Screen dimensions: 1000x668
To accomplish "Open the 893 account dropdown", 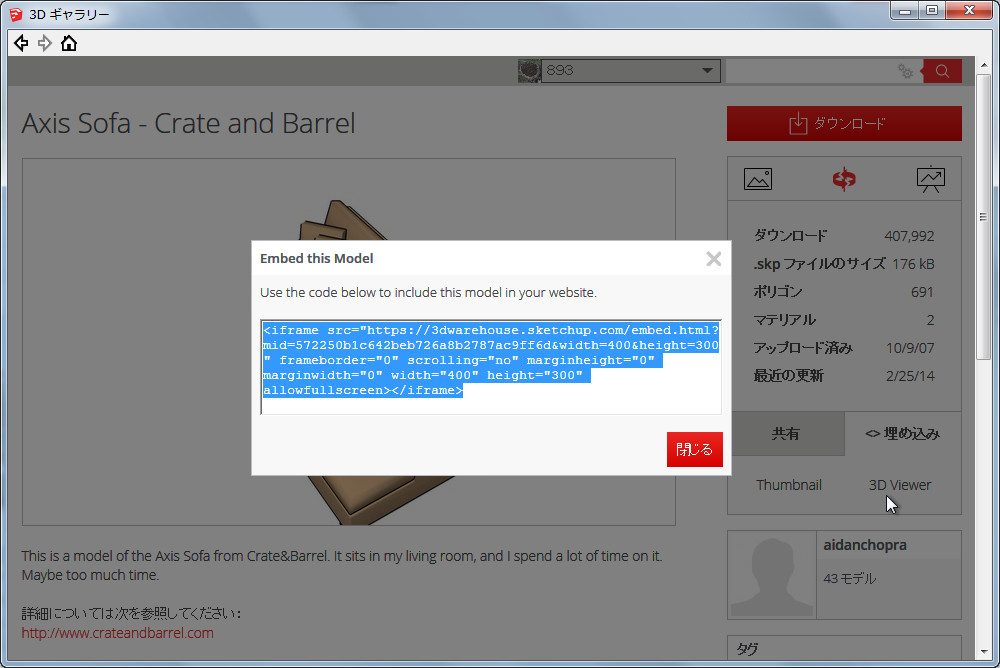I will point(631,71).
